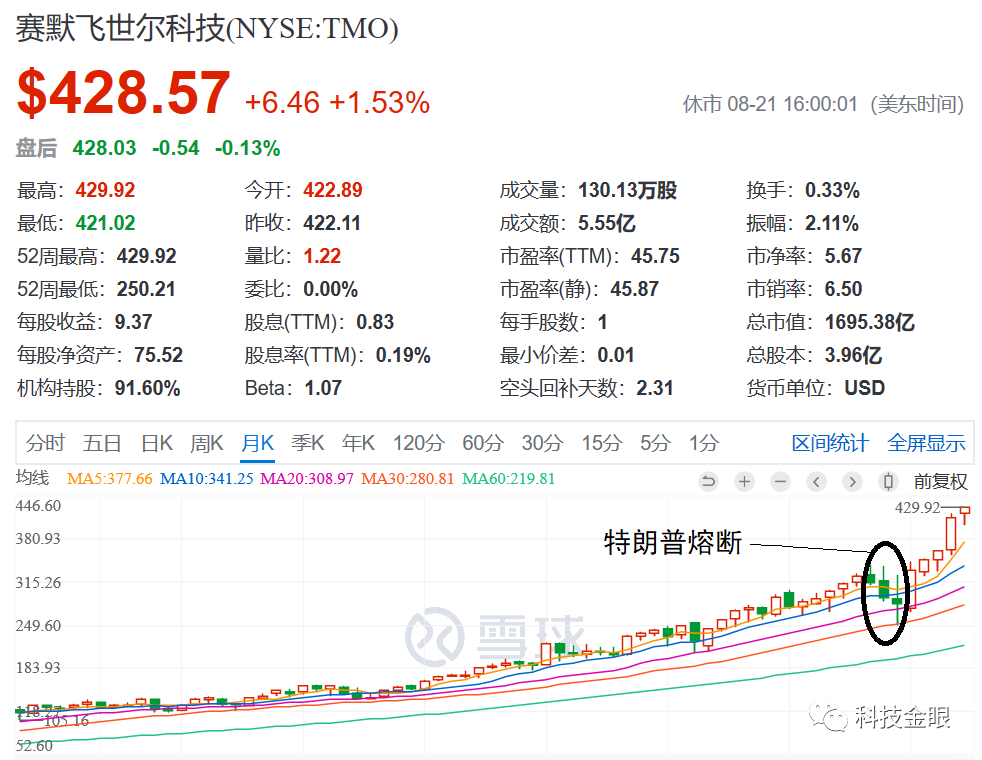Click the y-axis label 380.93
The height and width of the screenshot is (760, 982).
(38, 539)
